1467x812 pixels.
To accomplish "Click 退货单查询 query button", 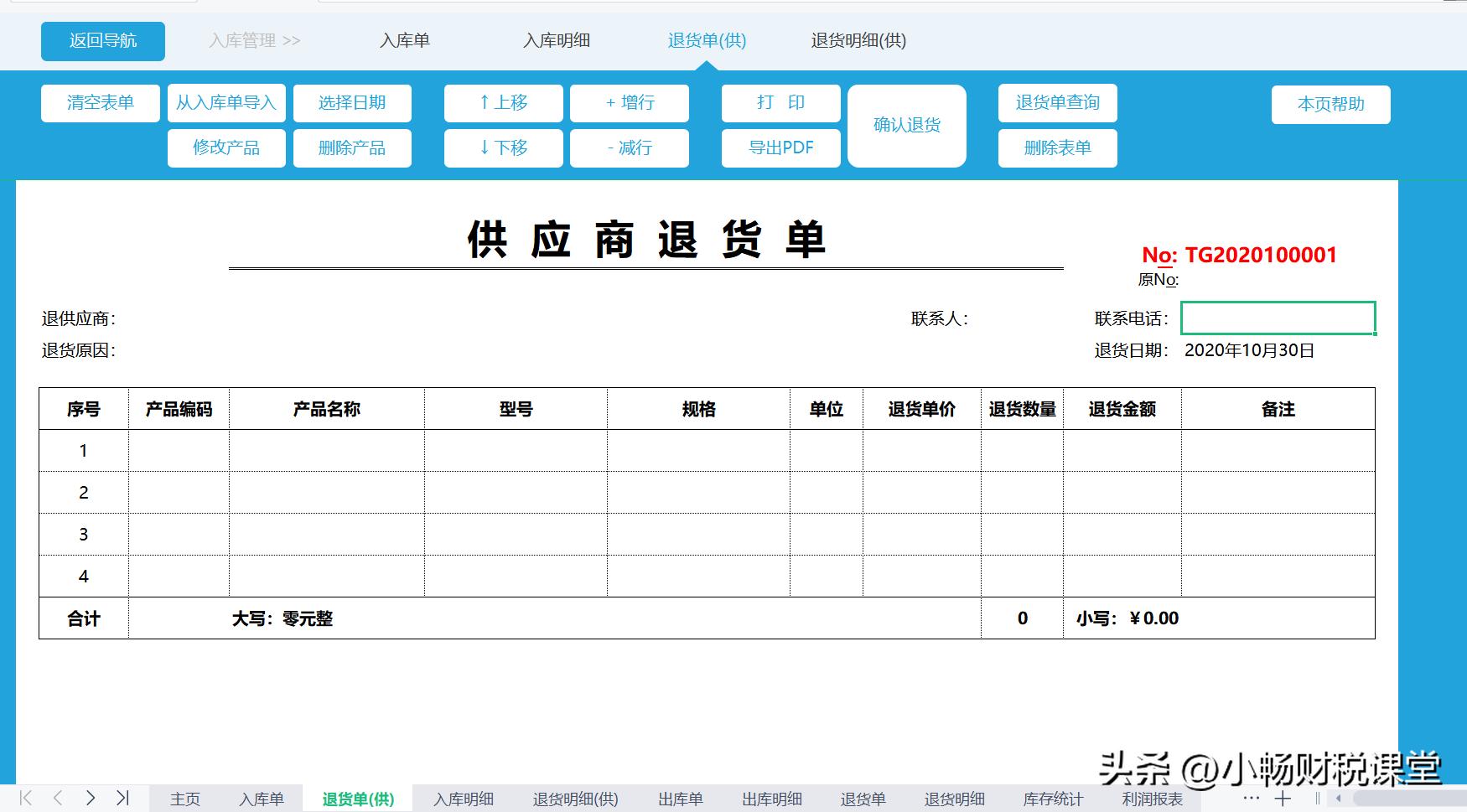I will (1057, 103).
